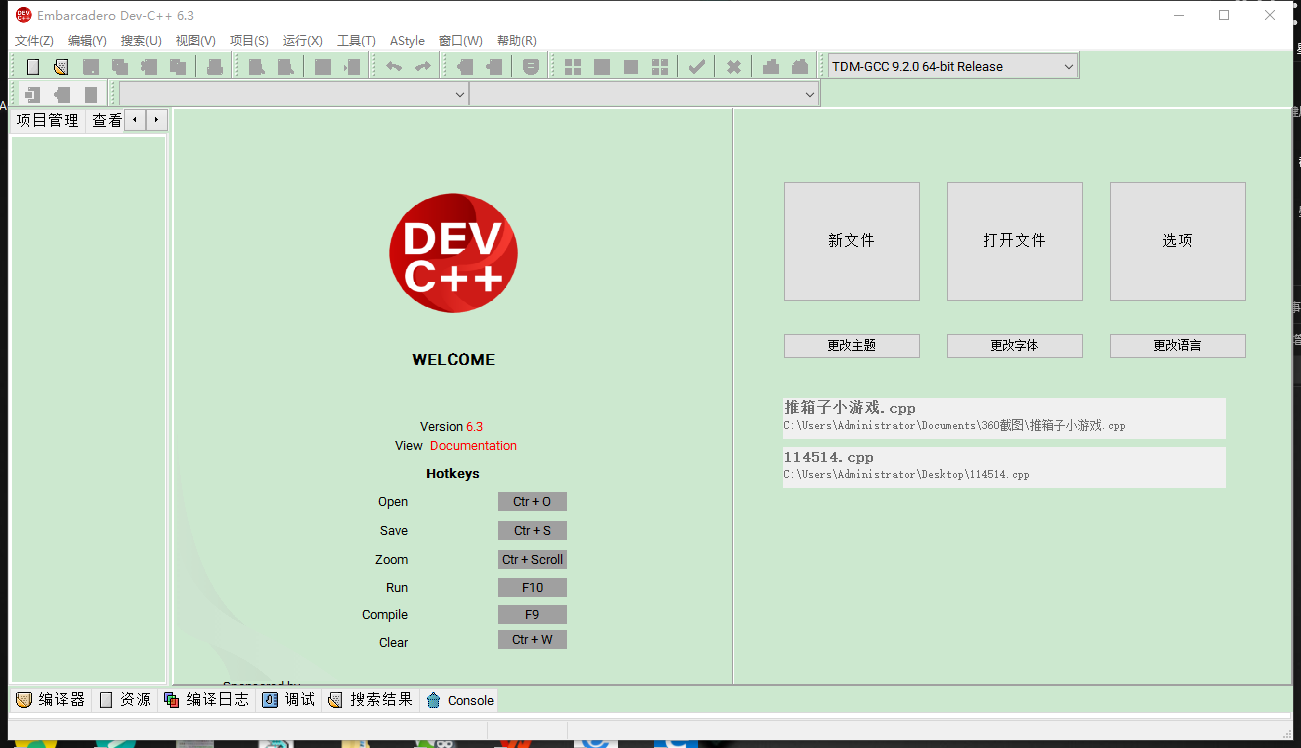Click the greyed Save All toolbar icon
The height and width of the screenshot is (748, 1301).
(120, 67)
